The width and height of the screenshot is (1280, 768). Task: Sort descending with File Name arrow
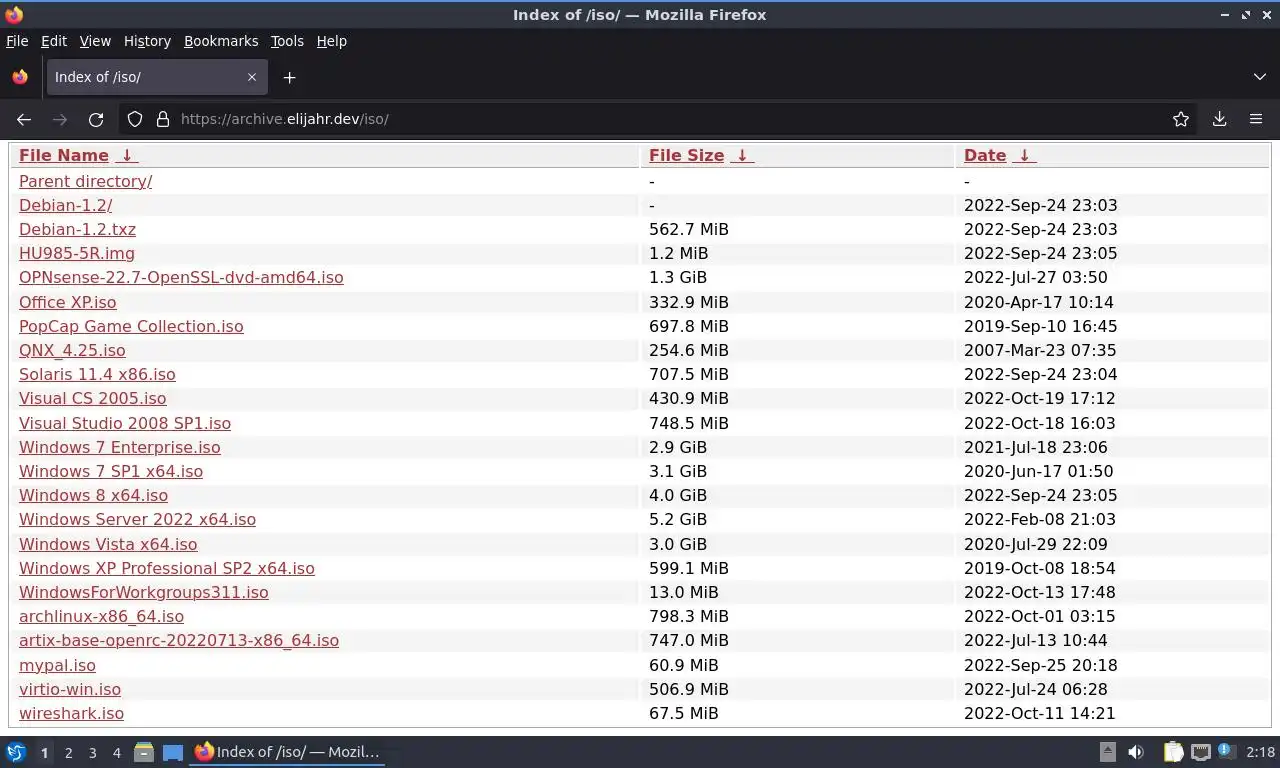point(126,155)
